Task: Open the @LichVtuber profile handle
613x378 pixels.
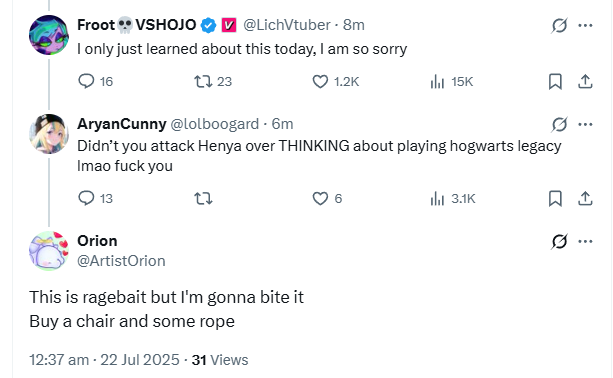Action: (287, 25)
